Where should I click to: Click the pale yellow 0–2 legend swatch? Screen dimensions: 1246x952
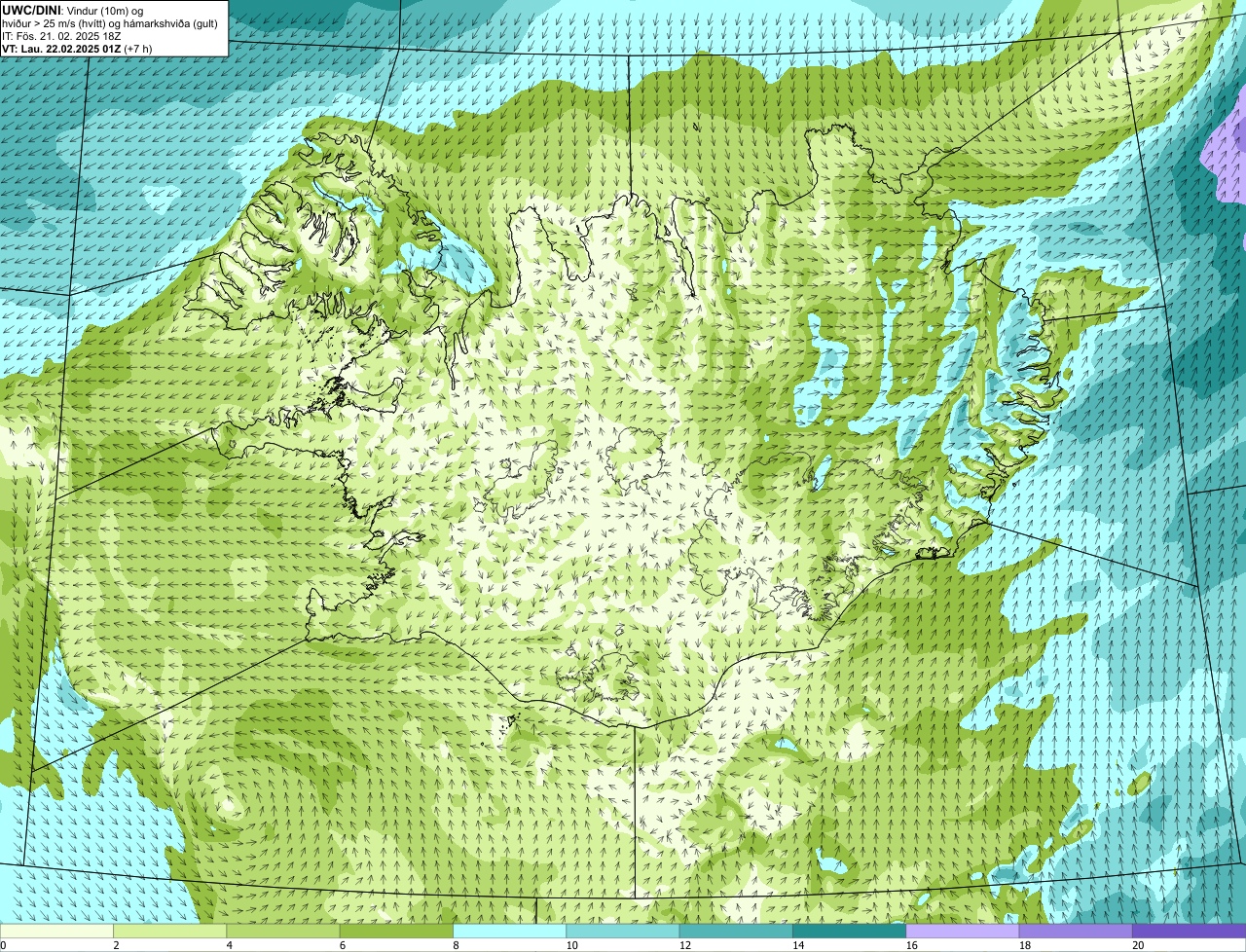57,931
